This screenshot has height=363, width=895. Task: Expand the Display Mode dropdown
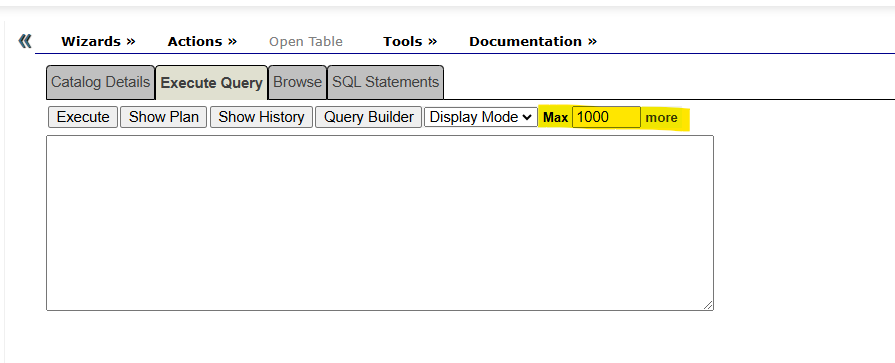481,117
